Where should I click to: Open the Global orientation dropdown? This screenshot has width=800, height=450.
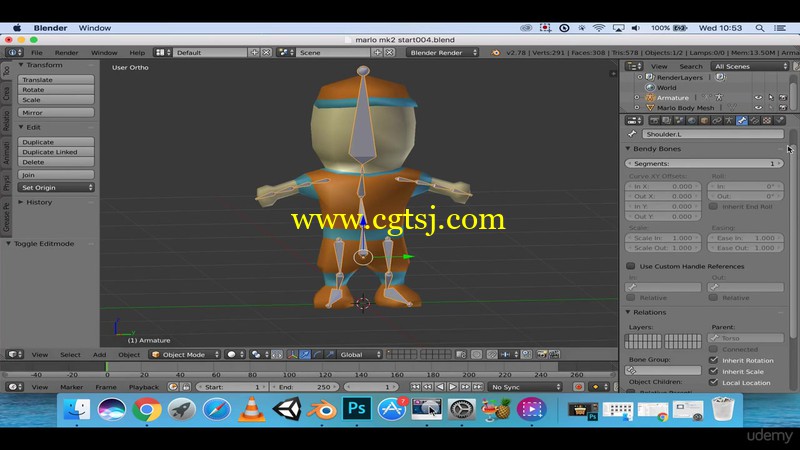click(x=360, y=355)
